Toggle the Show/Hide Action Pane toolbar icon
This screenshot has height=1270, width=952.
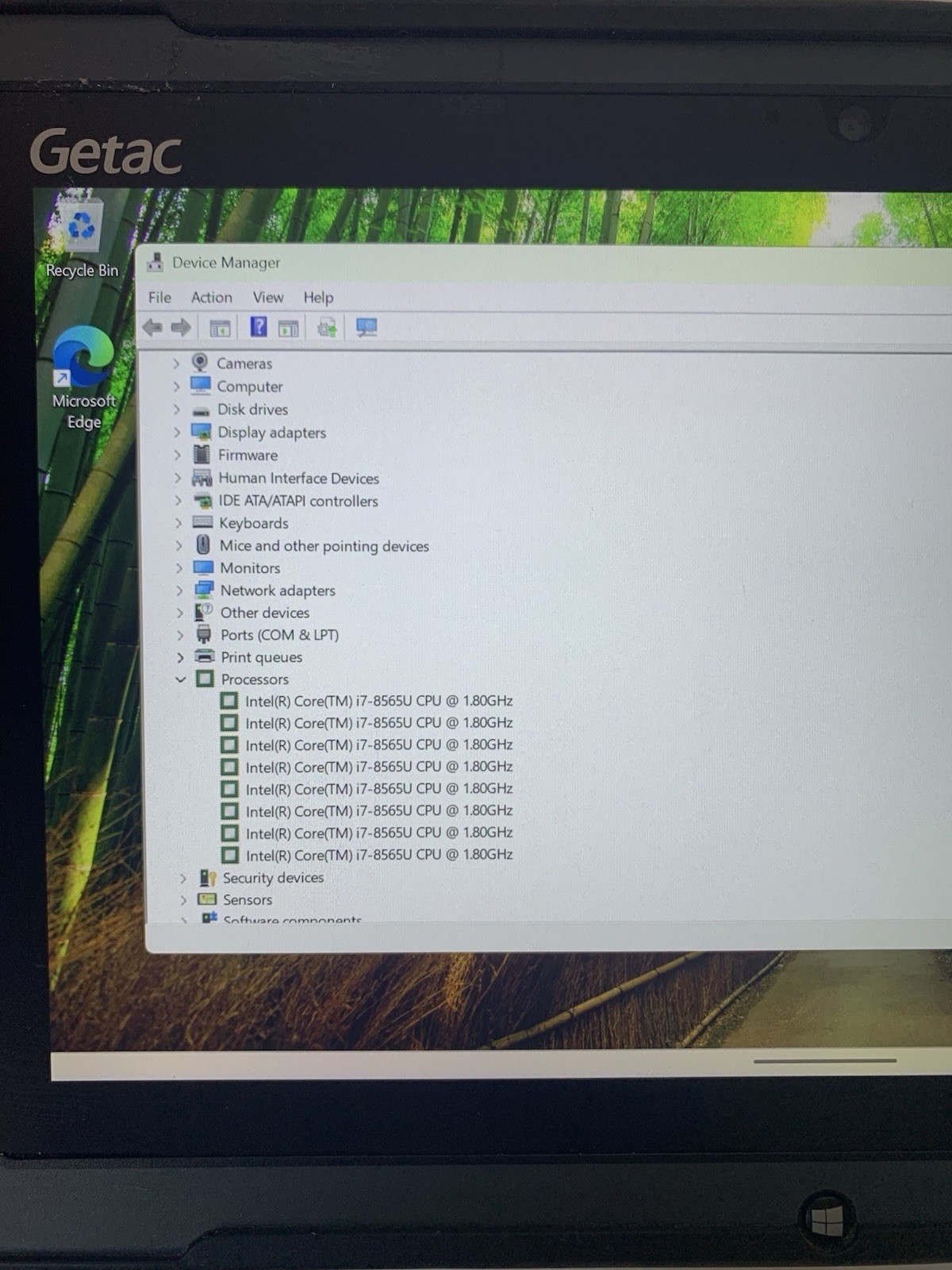pos(289,327)
